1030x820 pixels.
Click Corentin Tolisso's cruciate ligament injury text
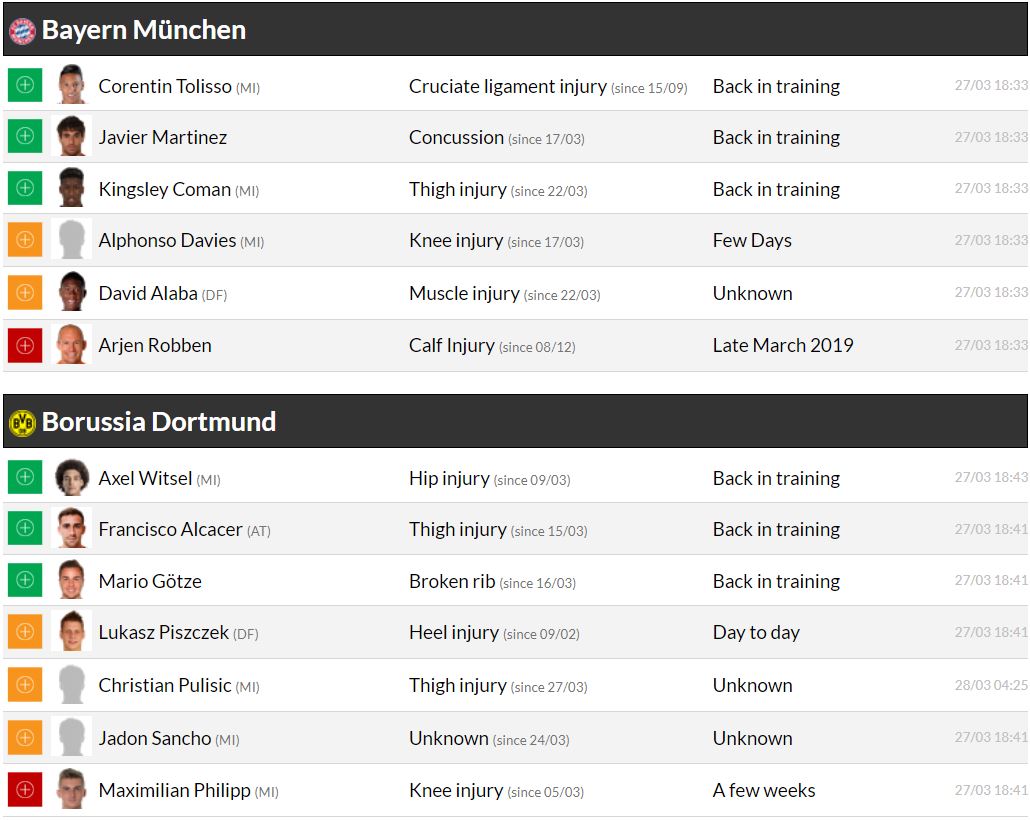507,87
